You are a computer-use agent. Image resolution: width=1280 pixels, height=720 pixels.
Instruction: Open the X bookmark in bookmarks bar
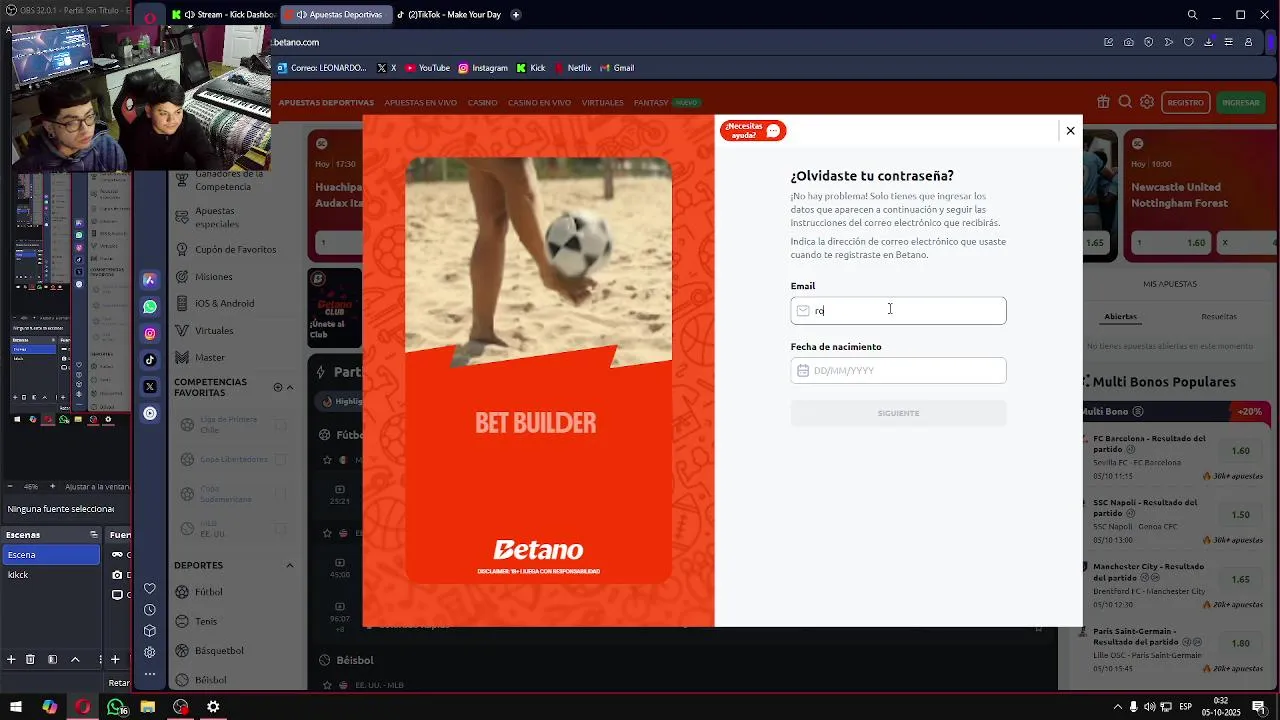(387, 68)
